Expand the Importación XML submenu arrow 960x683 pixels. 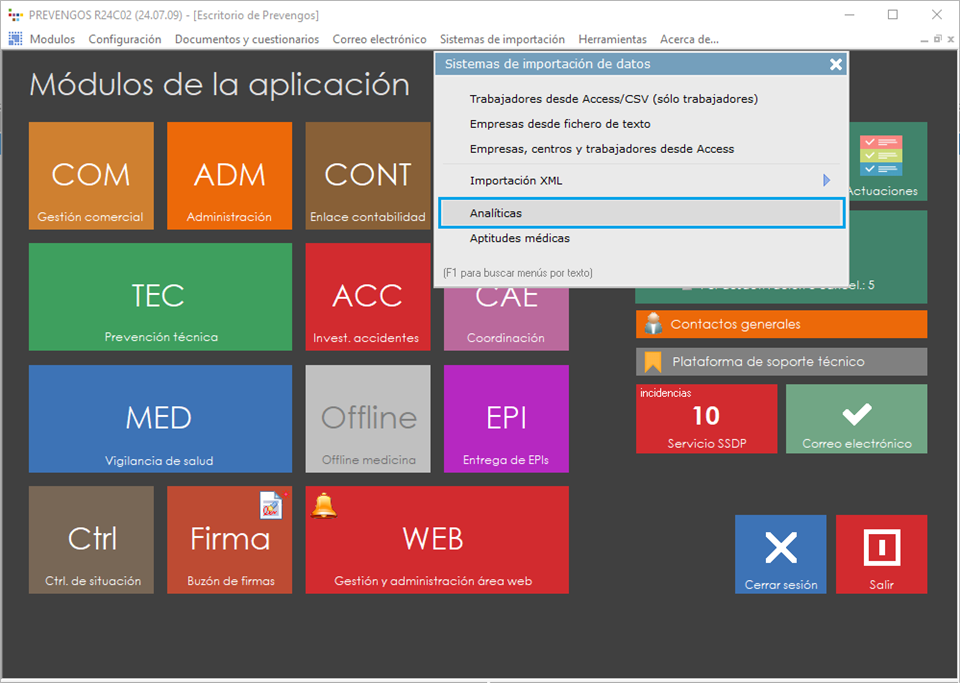coord(826,181)
